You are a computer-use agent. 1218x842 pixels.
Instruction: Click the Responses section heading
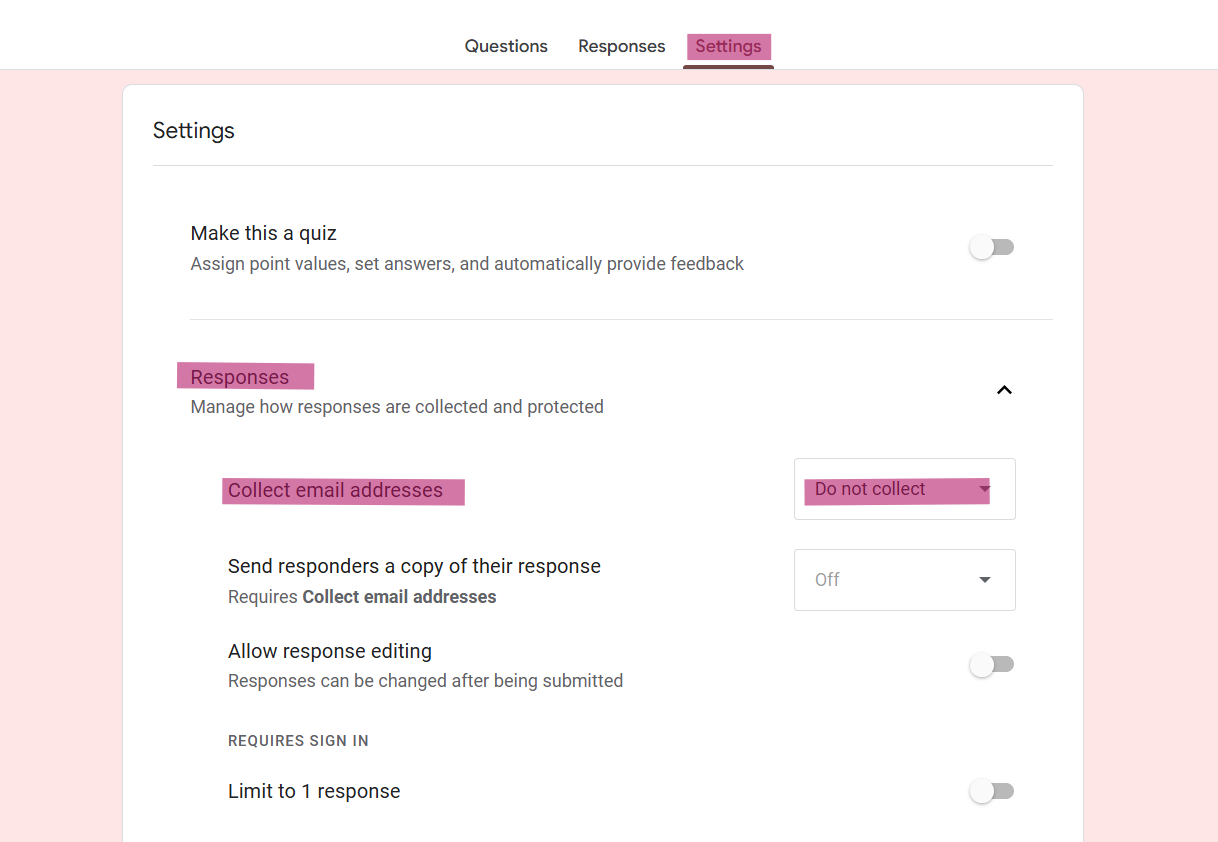tap(240, 377)
